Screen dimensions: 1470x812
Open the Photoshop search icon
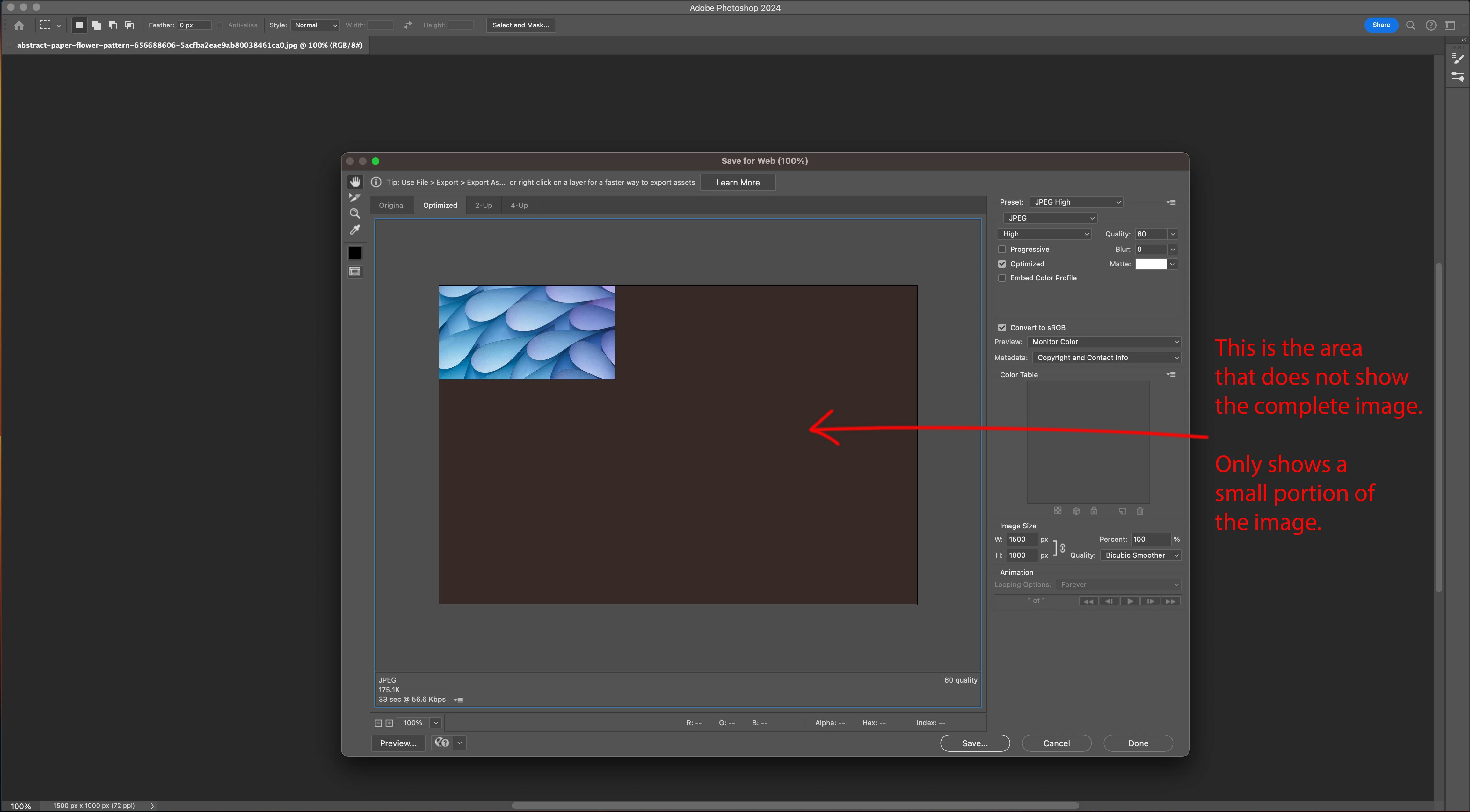pyautogui.click(x=1411, y=25)
